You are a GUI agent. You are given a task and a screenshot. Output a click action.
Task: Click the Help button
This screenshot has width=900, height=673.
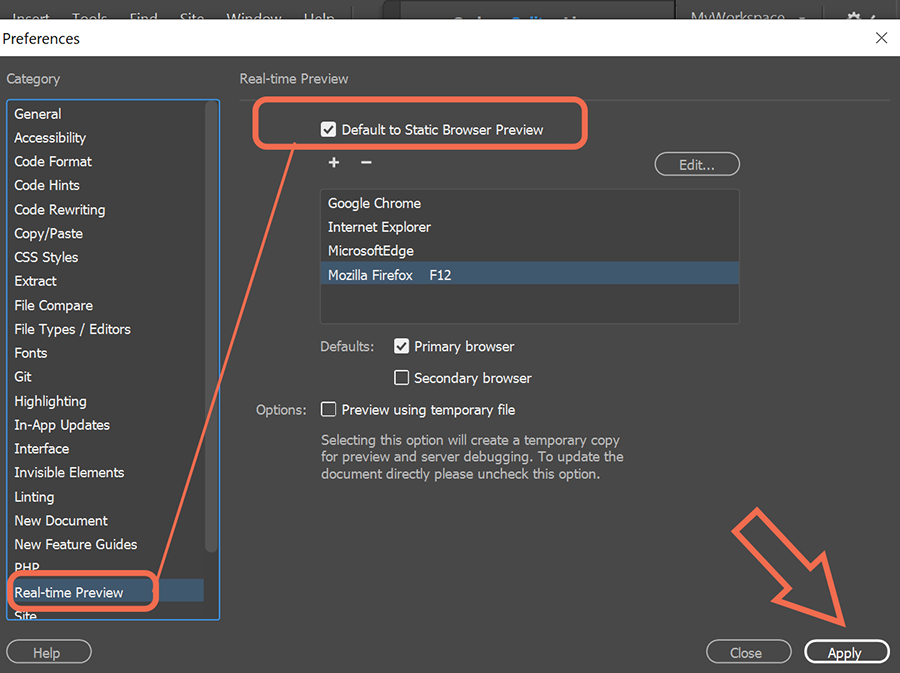pos(48,651)
